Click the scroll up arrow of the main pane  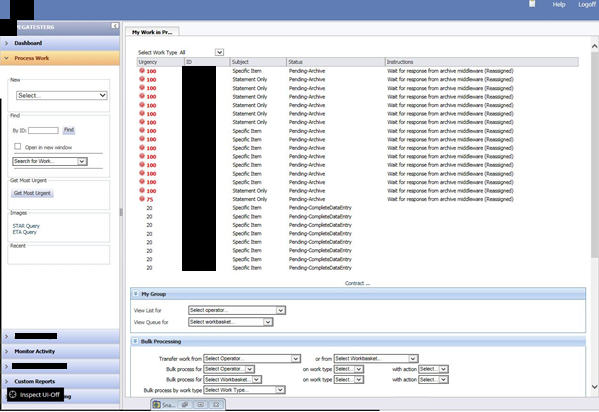(x=594, y=46)
